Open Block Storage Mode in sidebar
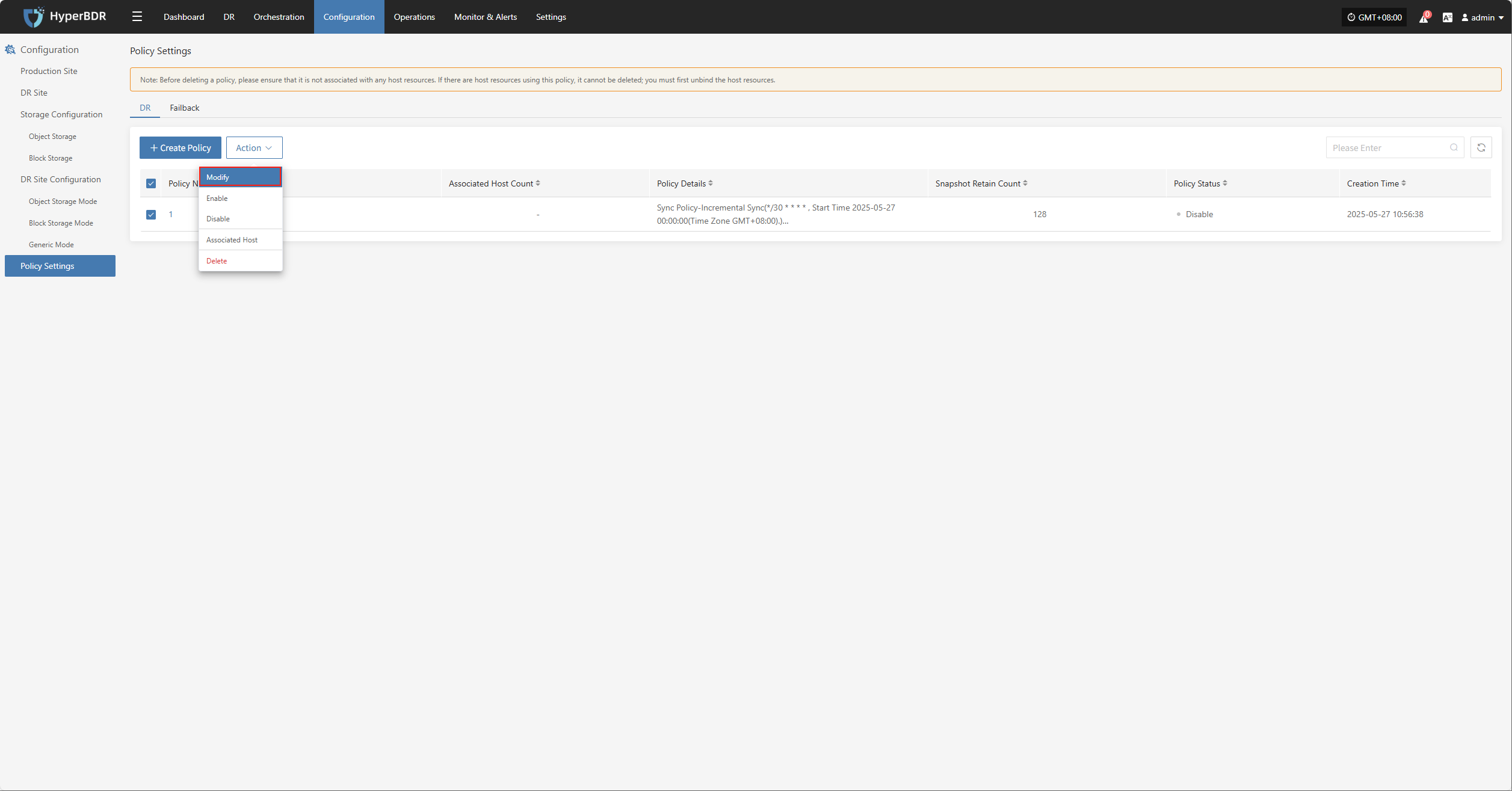Screen dimensions: 1512x791 [61, 223]
